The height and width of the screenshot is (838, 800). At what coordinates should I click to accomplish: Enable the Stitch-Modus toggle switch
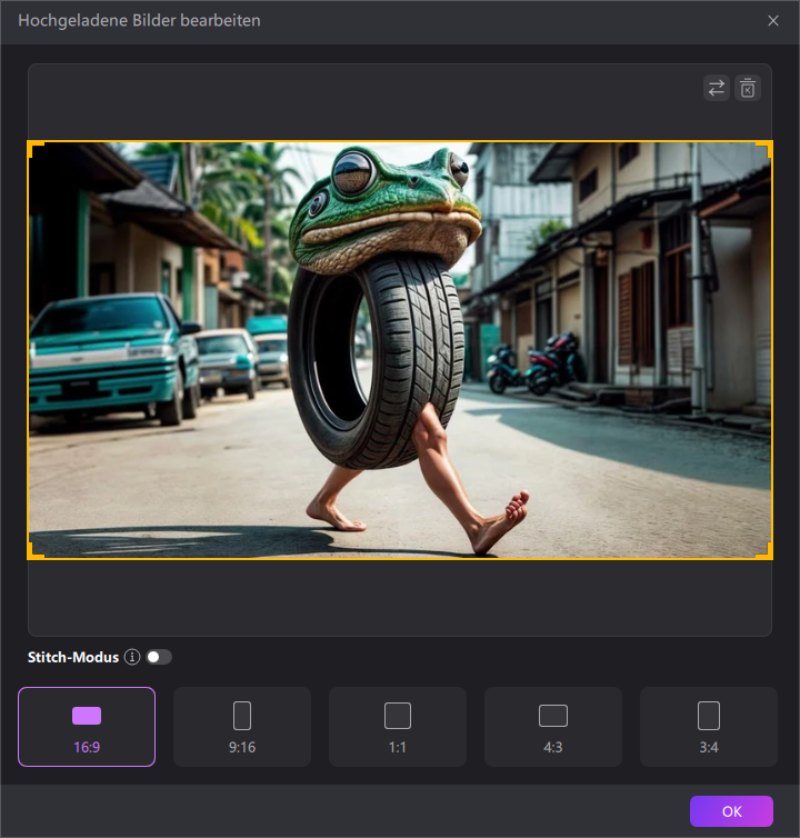coord(159,657)
